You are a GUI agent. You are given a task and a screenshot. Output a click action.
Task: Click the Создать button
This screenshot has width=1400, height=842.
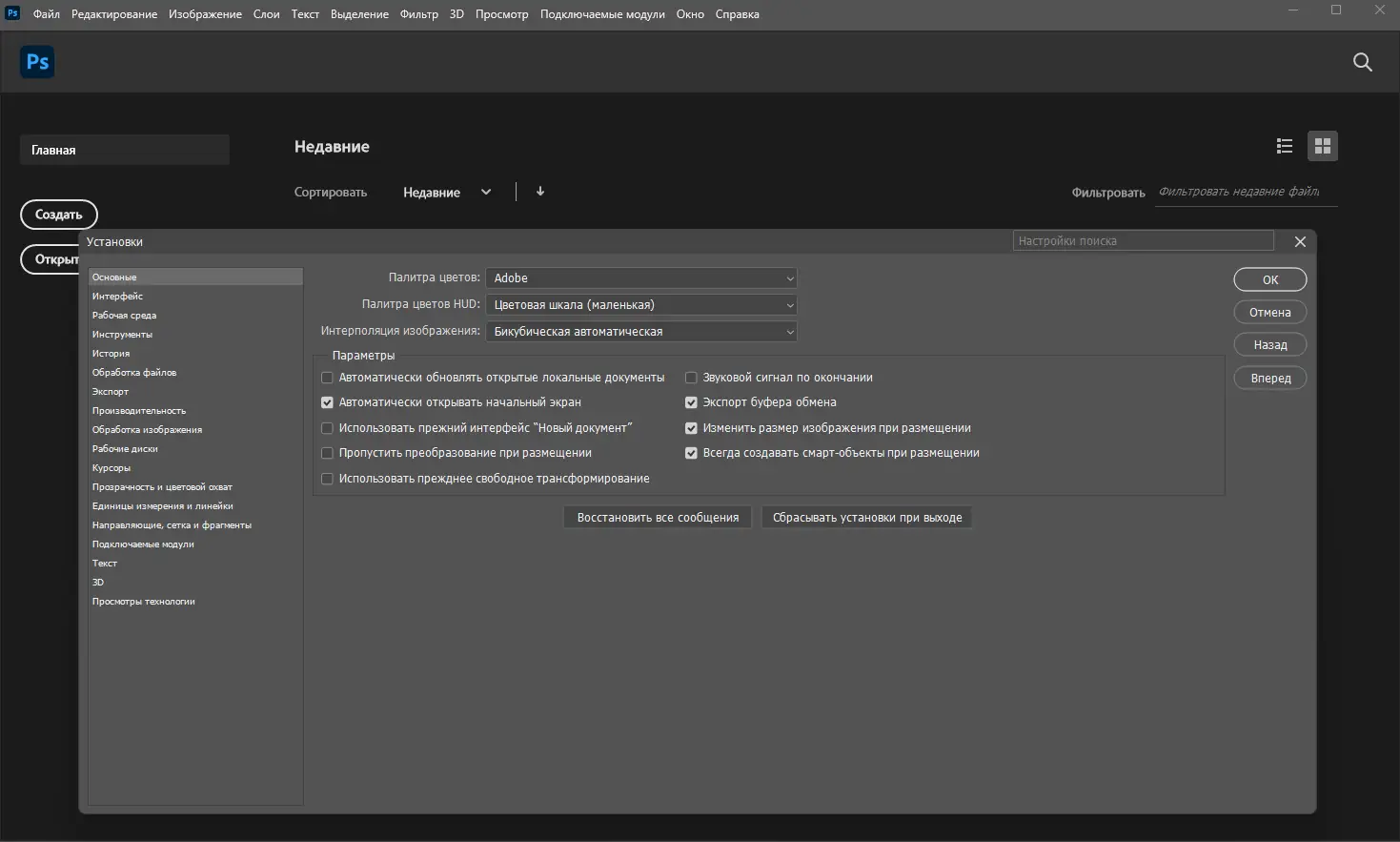click(x=59, y=215)
